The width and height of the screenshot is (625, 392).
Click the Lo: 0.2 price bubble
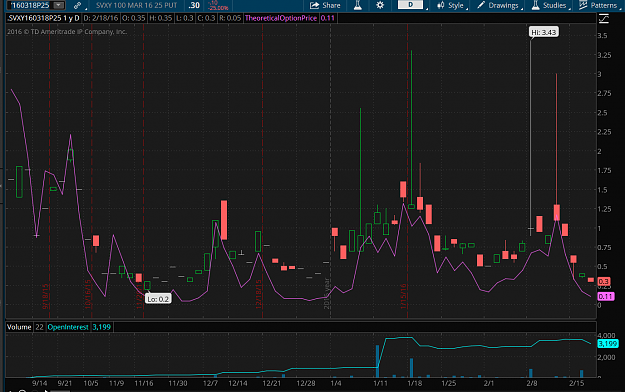click(158, 299)
